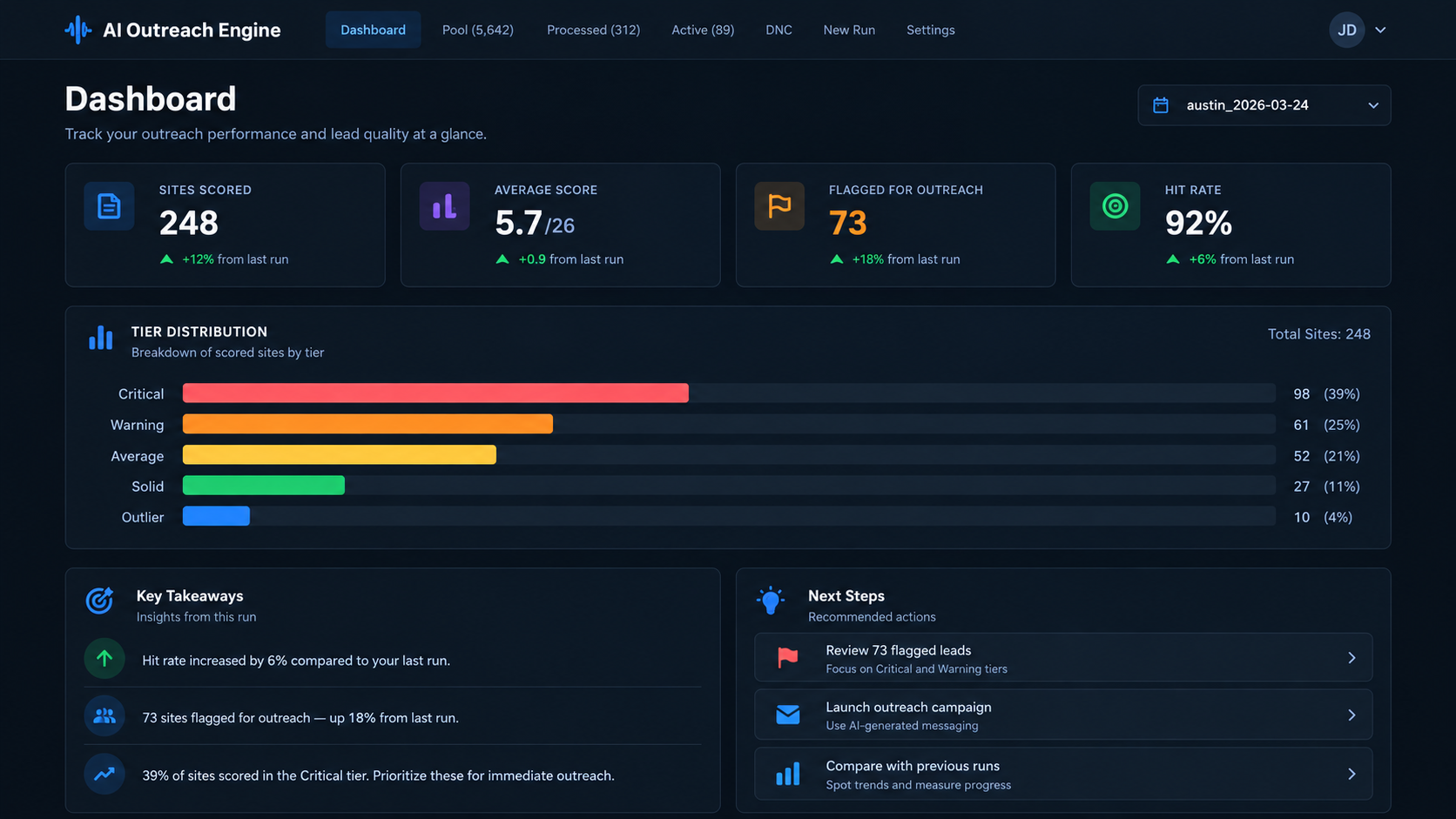Viewport: 1456px width, 819px height.
Task: Click the Sites Scored document icon
Action: coord(109,206)
